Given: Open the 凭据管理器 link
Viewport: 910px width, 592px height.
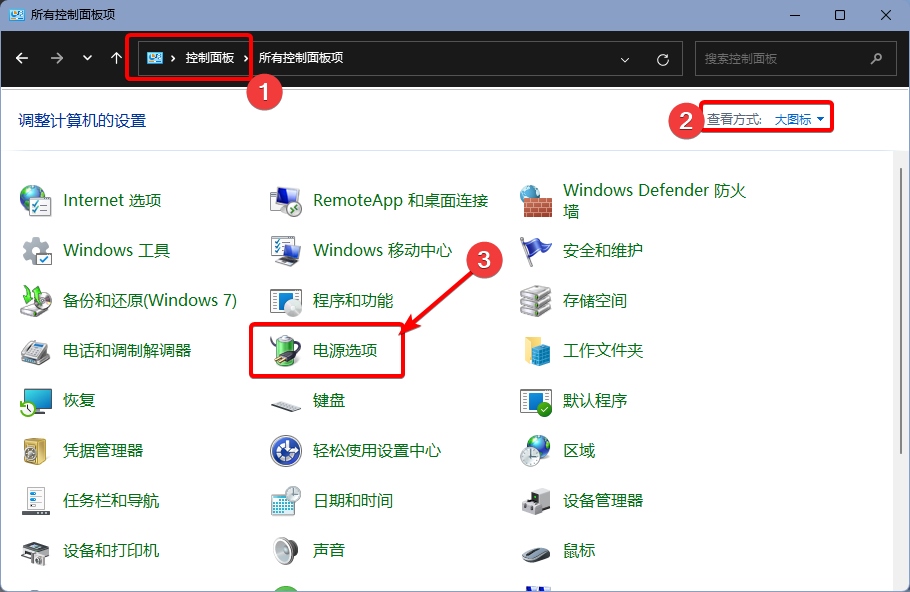Looking at the screenshot, I should click(x=103, y=451).
